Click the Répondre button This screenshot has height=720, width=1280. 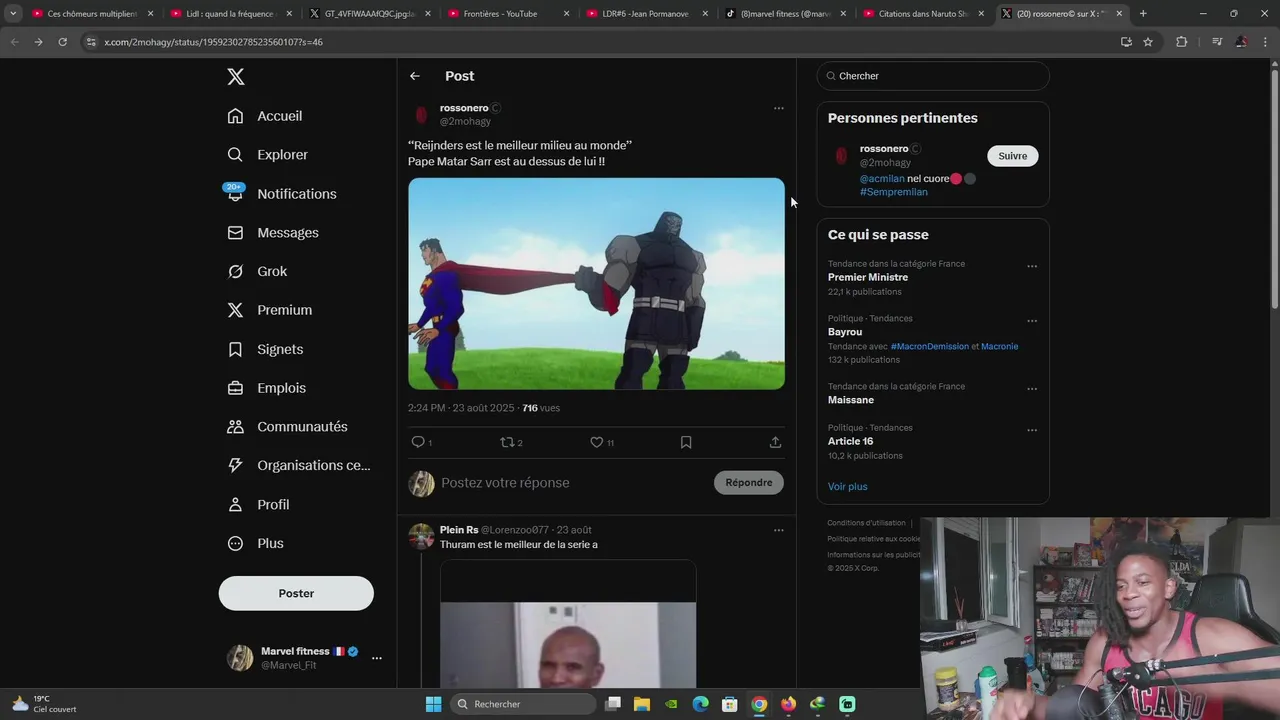(749, 482)
